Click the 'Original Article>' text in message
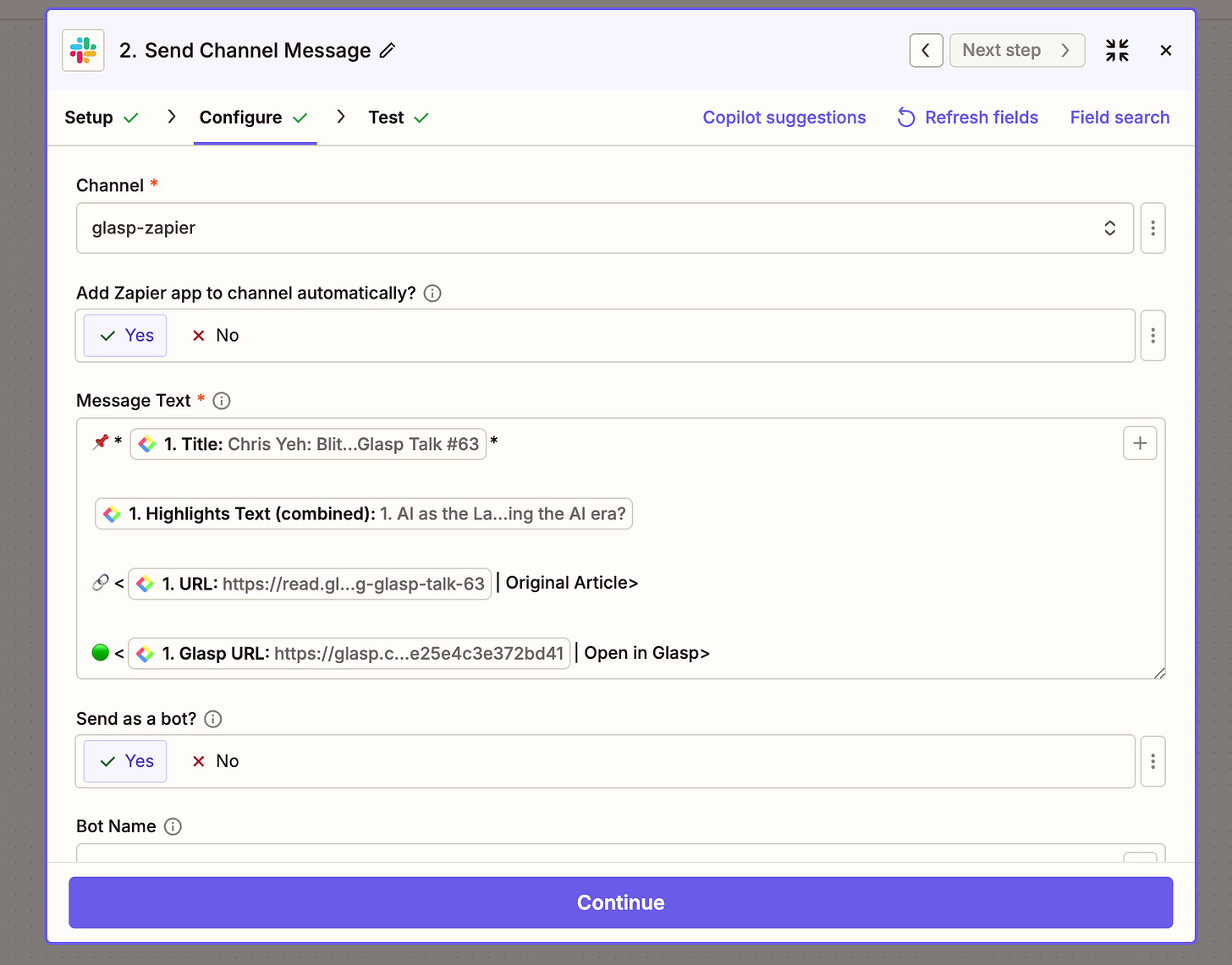This screenshot has height=965, width=1232. click(x=572, y=583)
